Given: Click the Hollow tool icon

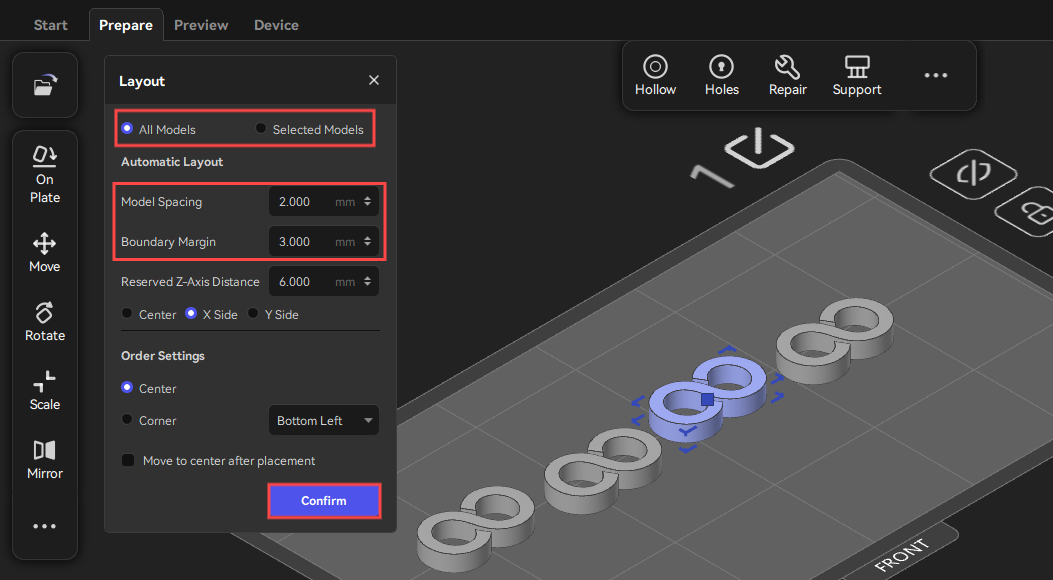Looking at the screenshot, I should [655, 75].
